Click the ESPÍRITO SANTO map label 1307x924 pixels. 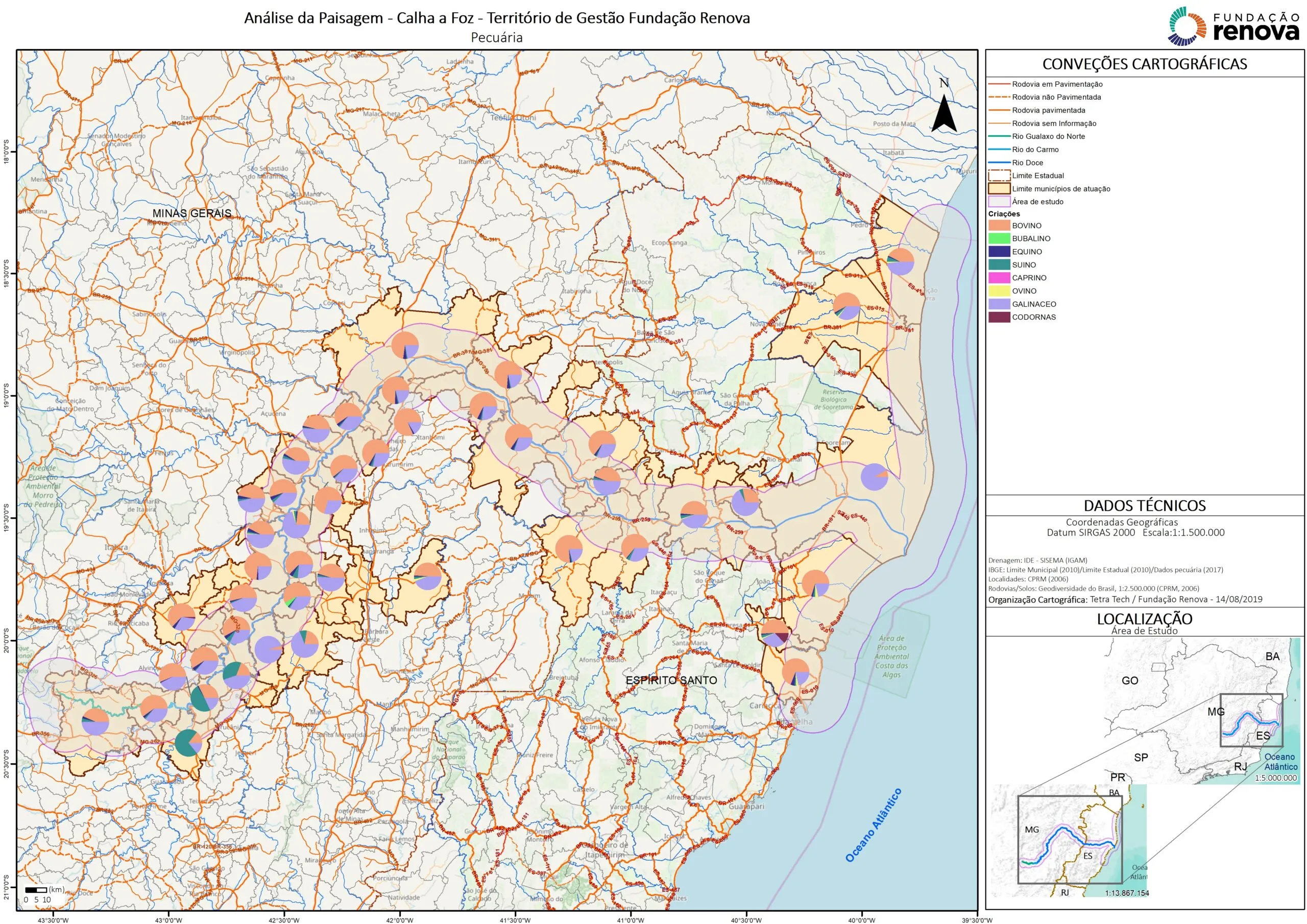click(671, 680)
